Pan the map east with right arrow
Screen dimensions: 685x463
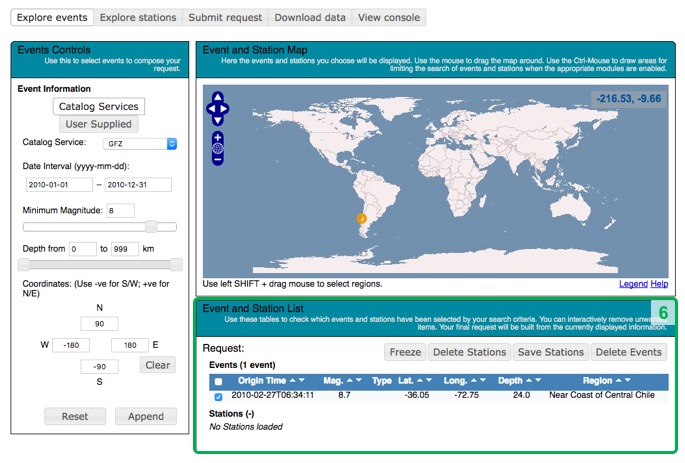click(x=224, y=109)
